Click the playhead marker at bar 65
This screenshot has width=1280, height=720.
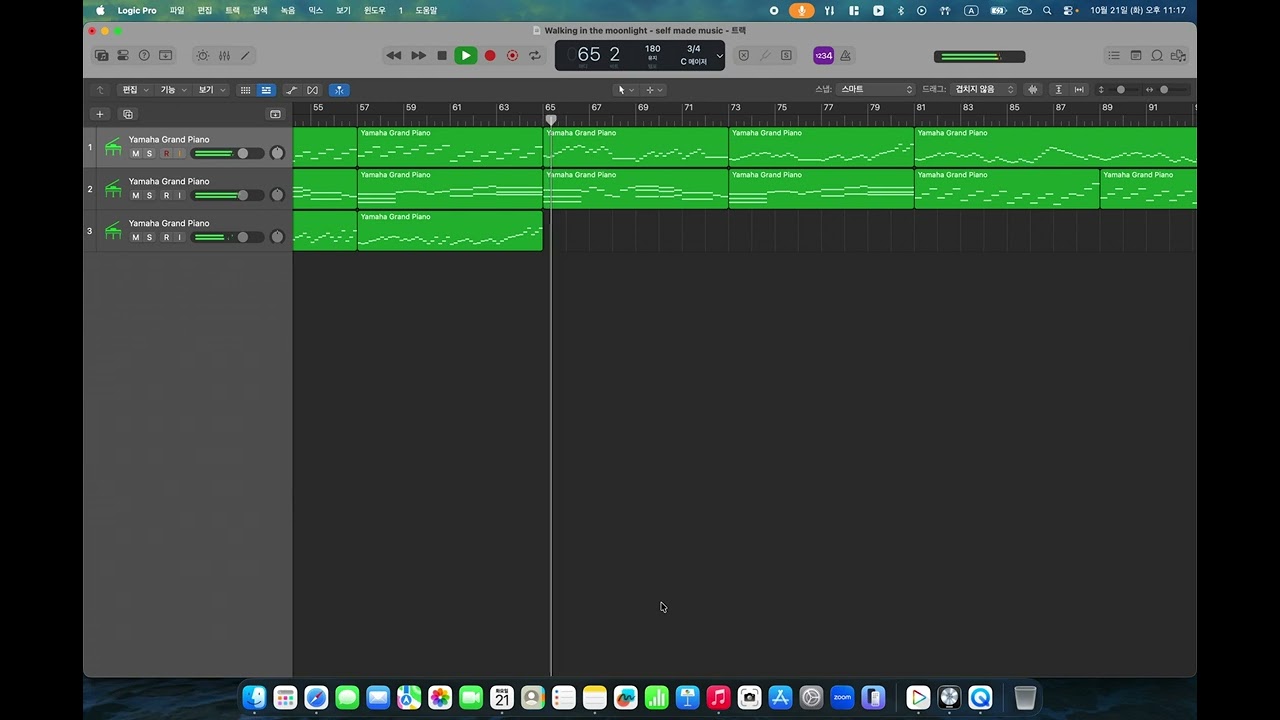click(x=551, y=119)
